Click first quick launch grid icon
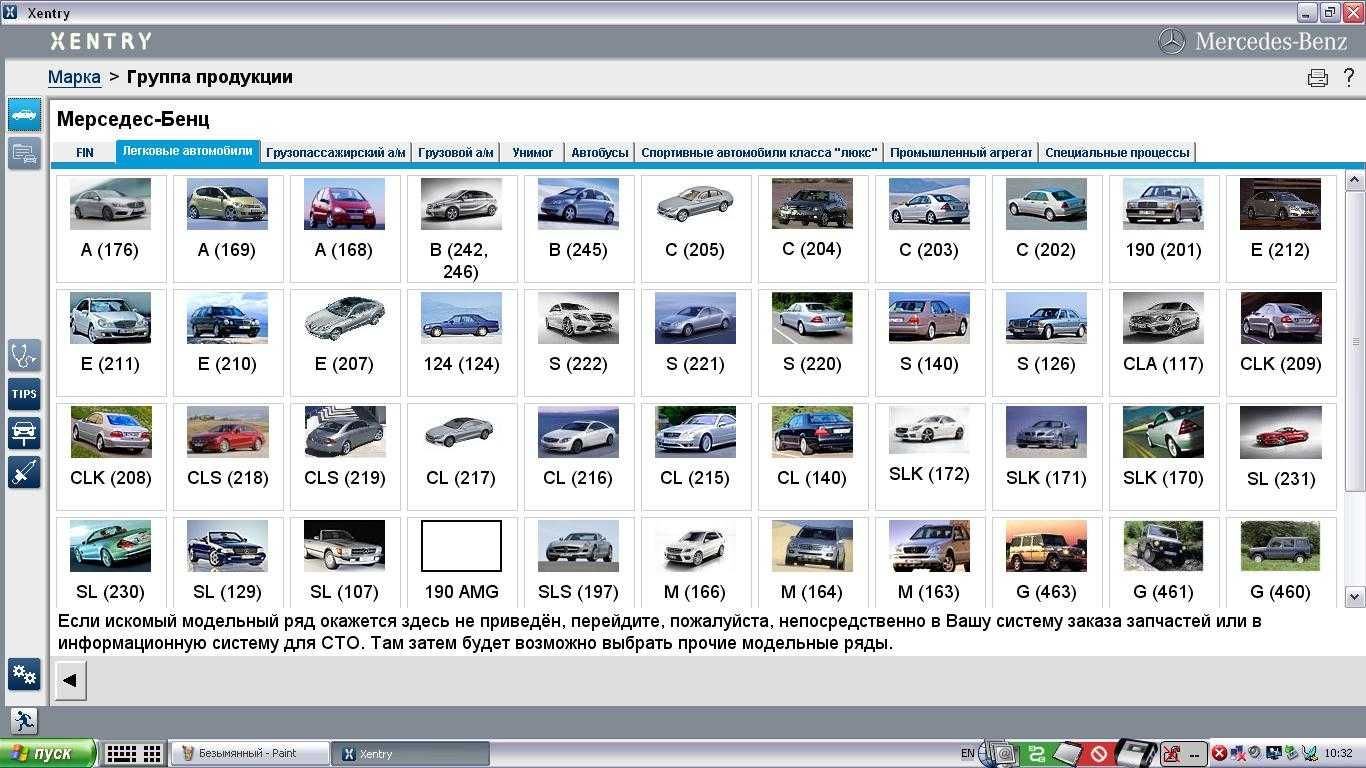The height and width of the screenshot is (768, 1366). [121, 753]
